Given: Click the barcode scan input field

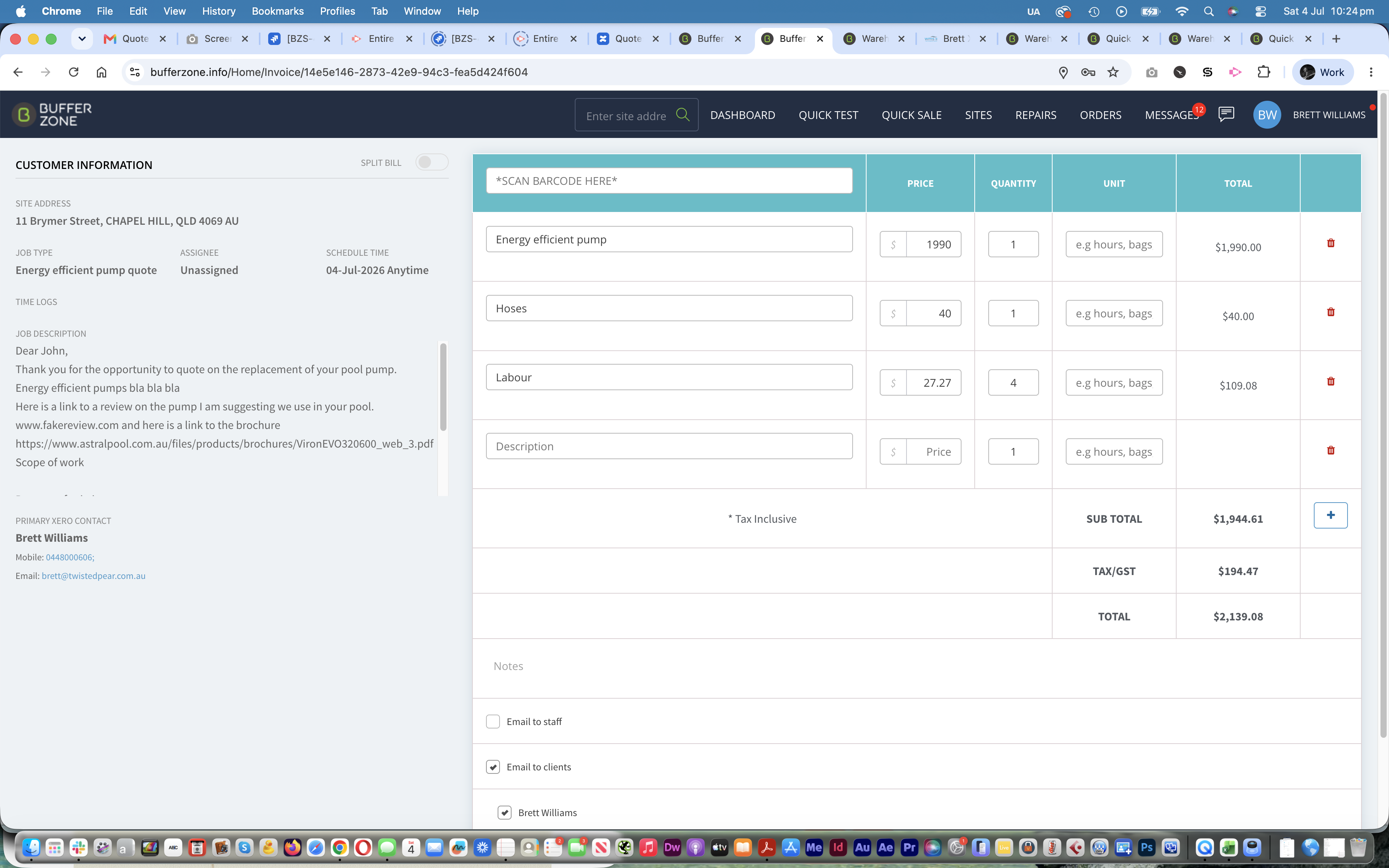Looking at the screenshot, I should point(669,181).
